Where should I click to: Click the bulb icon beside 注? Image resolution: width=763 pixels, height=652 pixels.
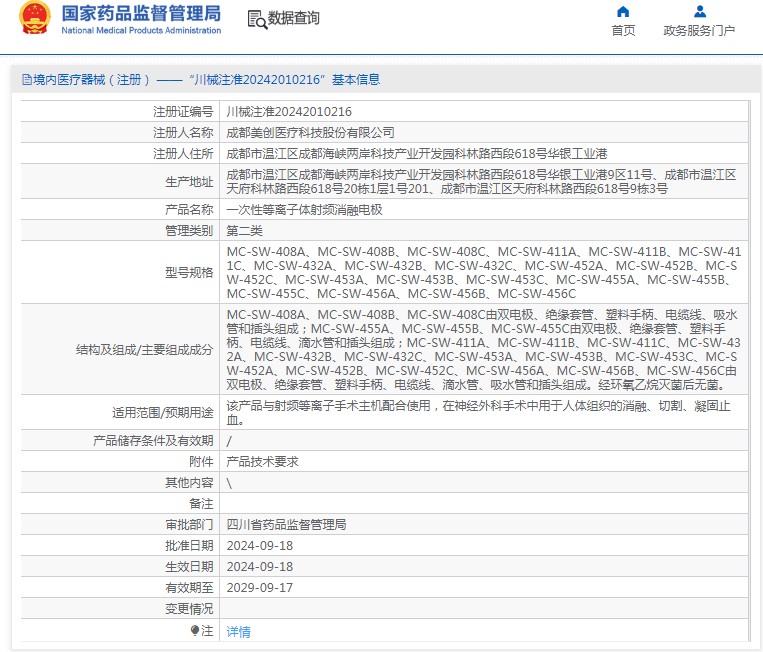pos(194,631)
